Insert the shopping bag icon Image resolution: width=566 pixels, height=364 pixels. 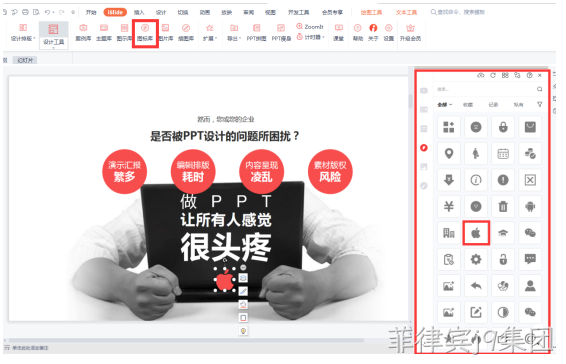(530, 127)
